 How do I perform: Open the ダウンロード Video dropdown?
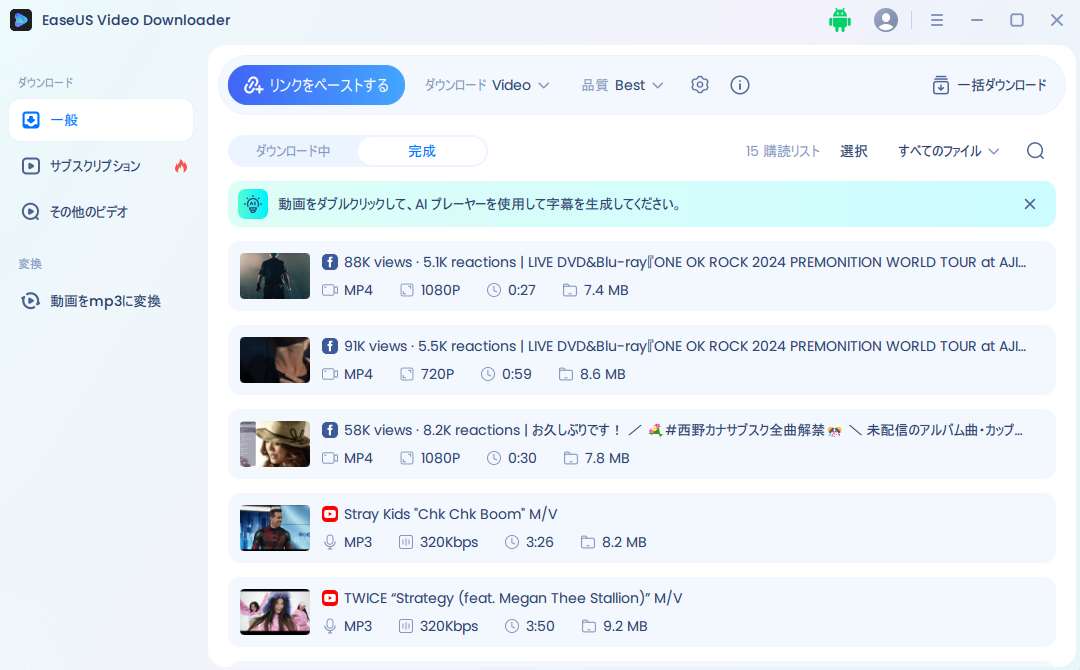coord(488,85)
